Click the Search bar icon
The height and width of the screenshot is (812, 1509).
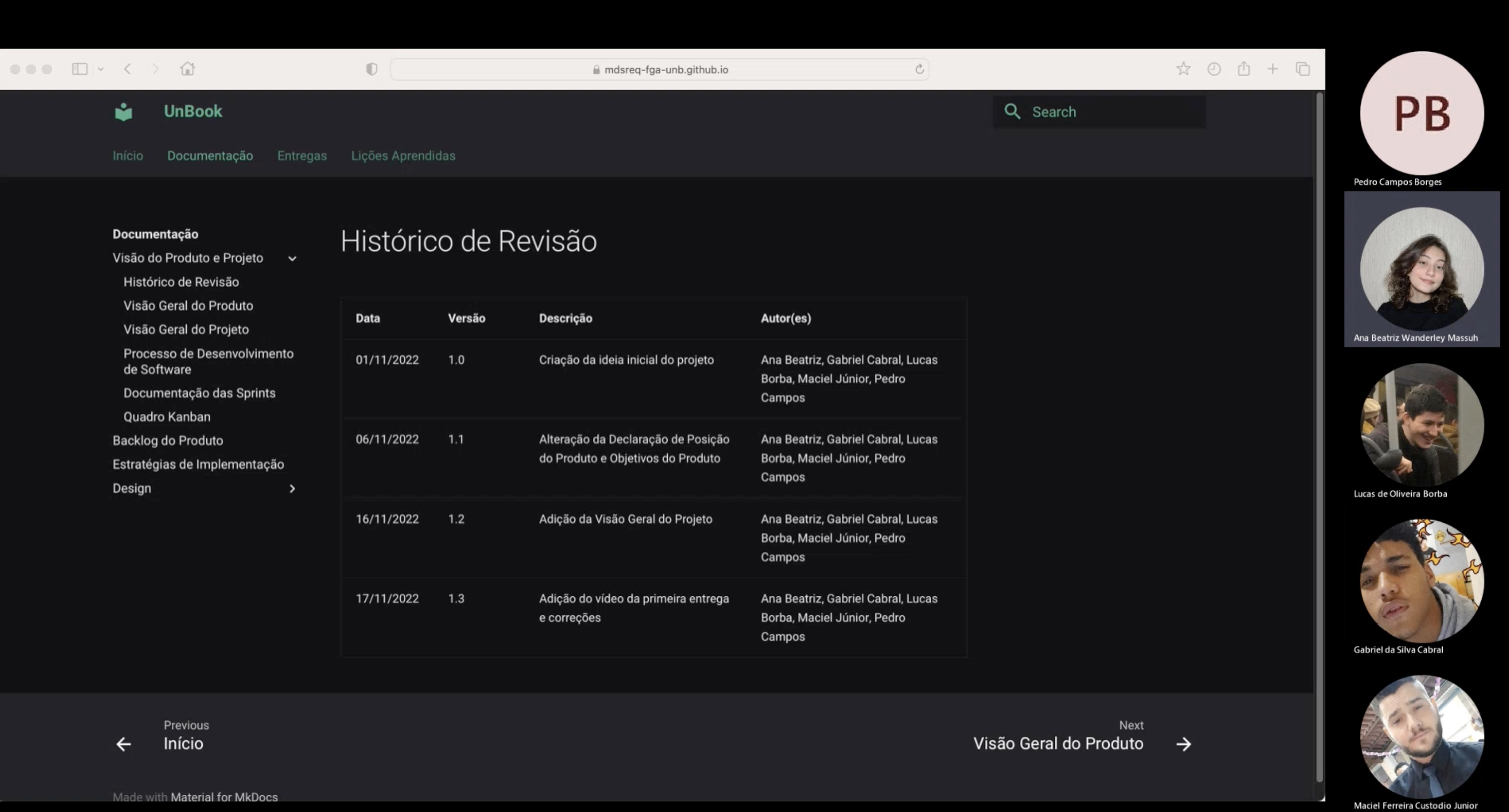coord(1013,111)
